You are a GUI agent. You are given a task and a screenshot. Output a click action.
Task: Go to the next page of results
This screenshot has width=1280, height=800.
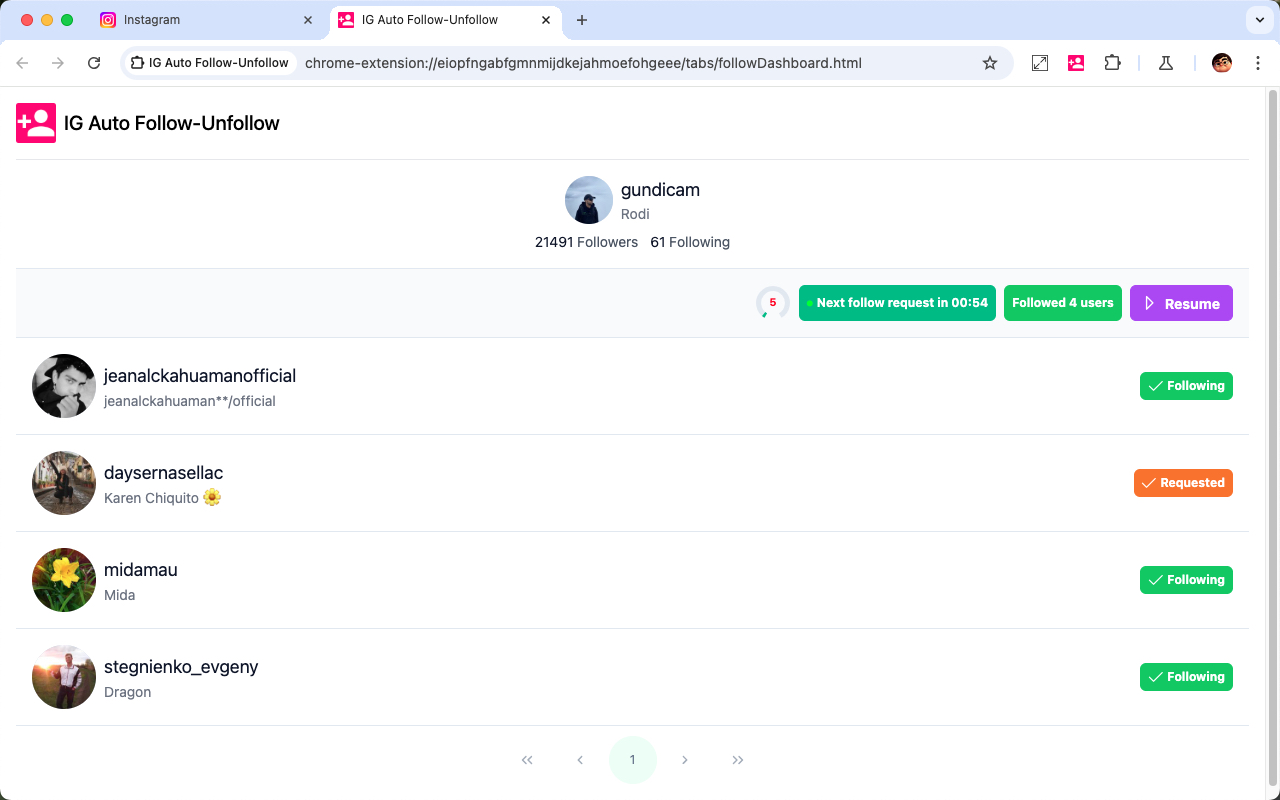(x=685, y=760)
